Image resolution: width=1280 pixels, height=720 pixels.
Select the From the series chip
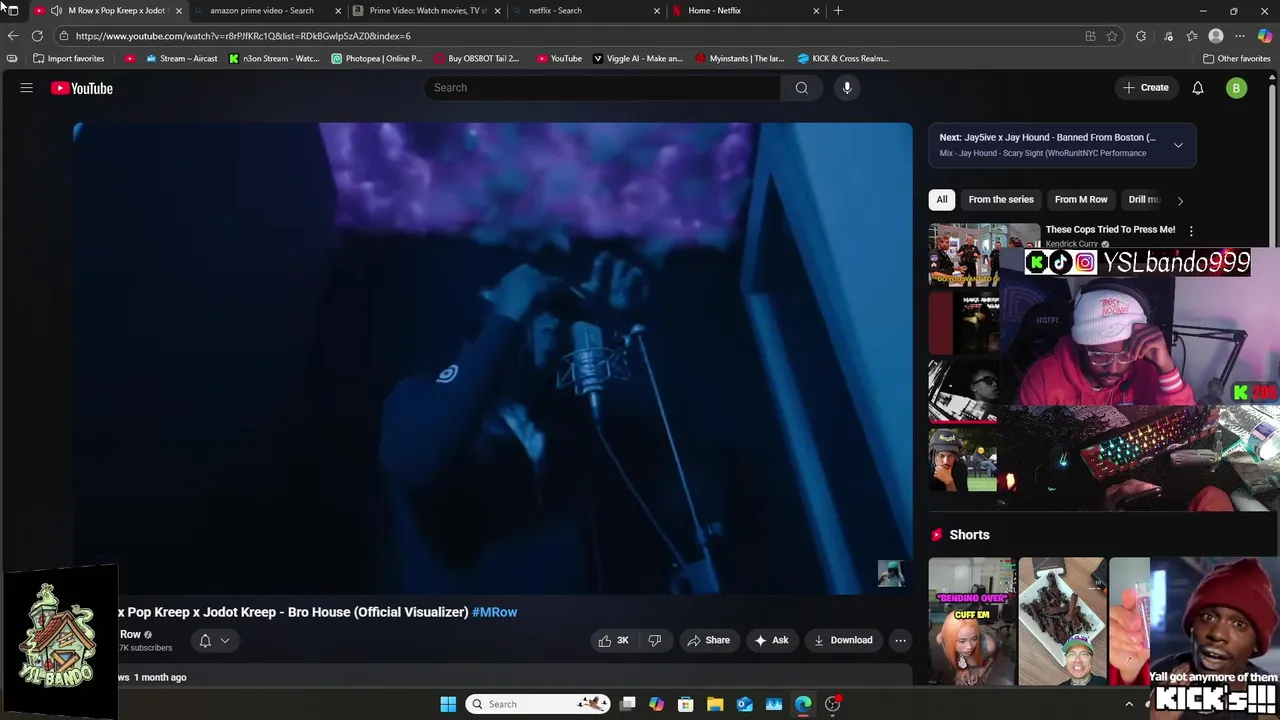coord(1001,199)
